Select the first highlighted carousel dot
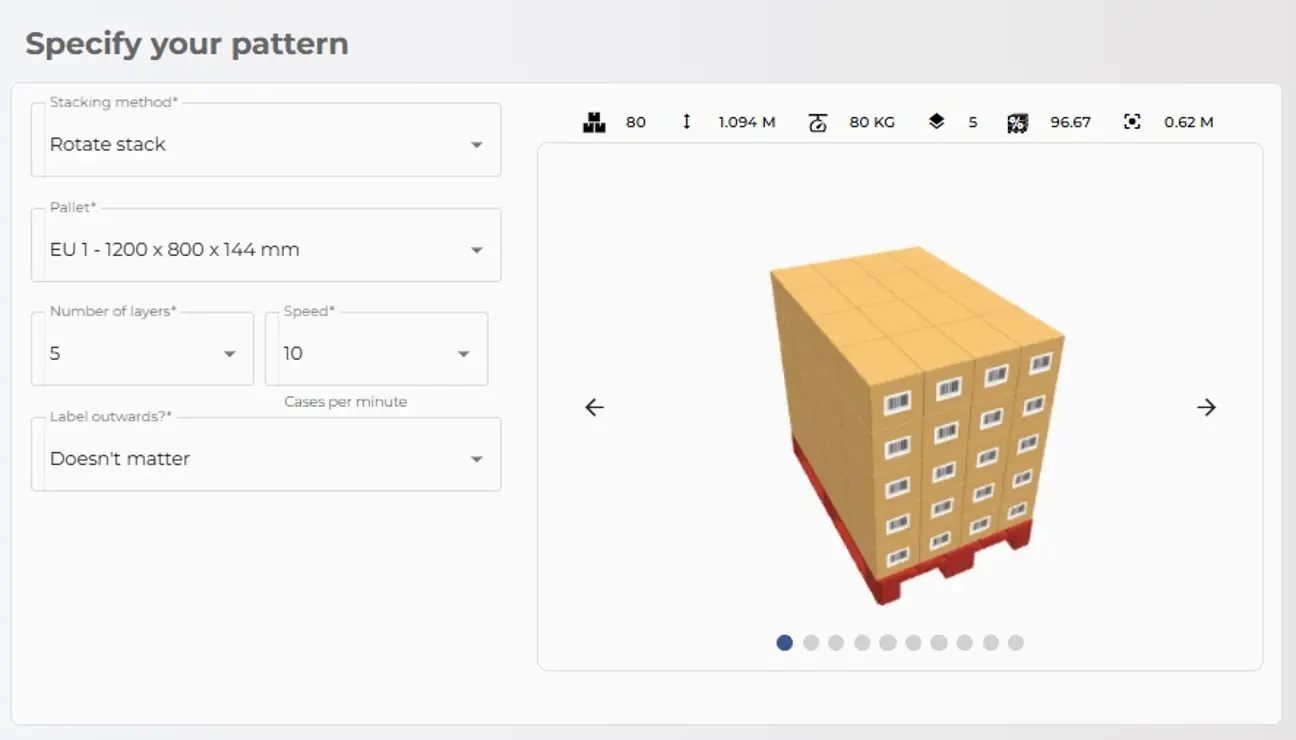The height and width of the screenshot is (740, 1296). pyautogui.click(x=785, y=643)
